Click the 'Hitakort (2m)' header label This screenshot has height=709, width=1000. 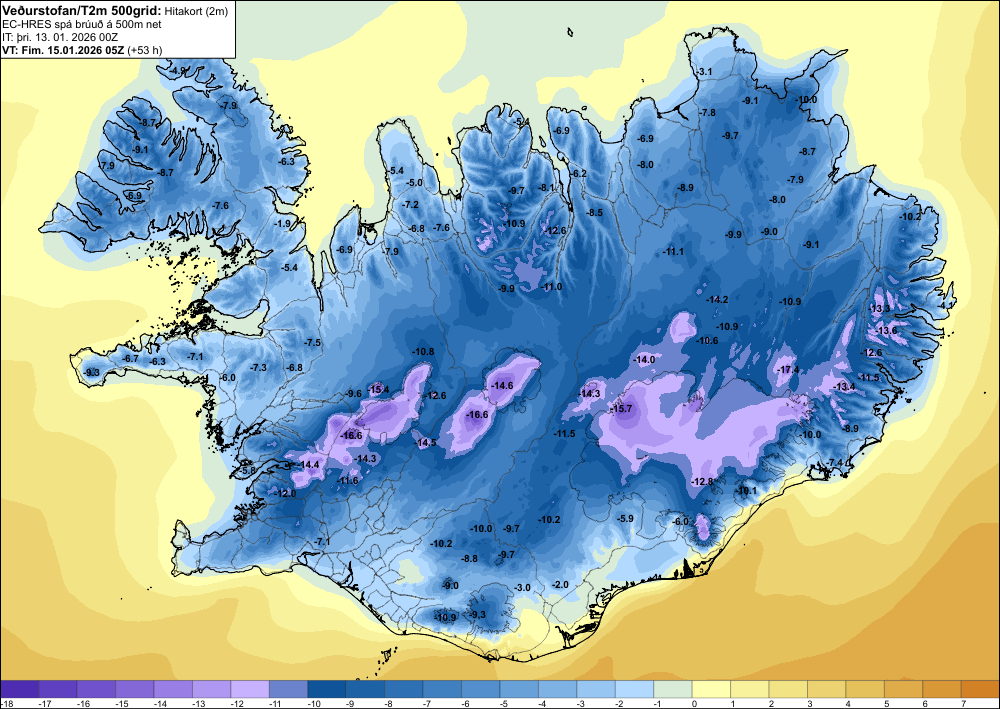coord(196,10)
